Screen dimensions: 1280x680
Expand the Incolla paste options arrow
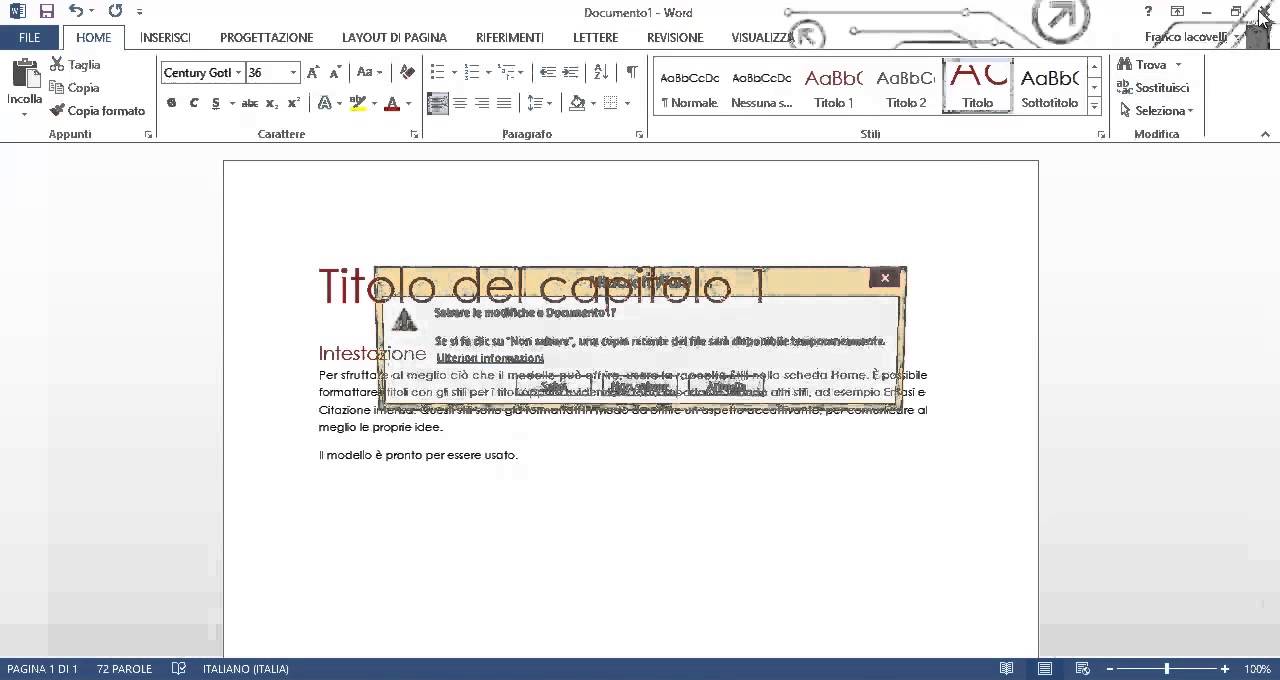pyautogui.click(x=24, y=113)
